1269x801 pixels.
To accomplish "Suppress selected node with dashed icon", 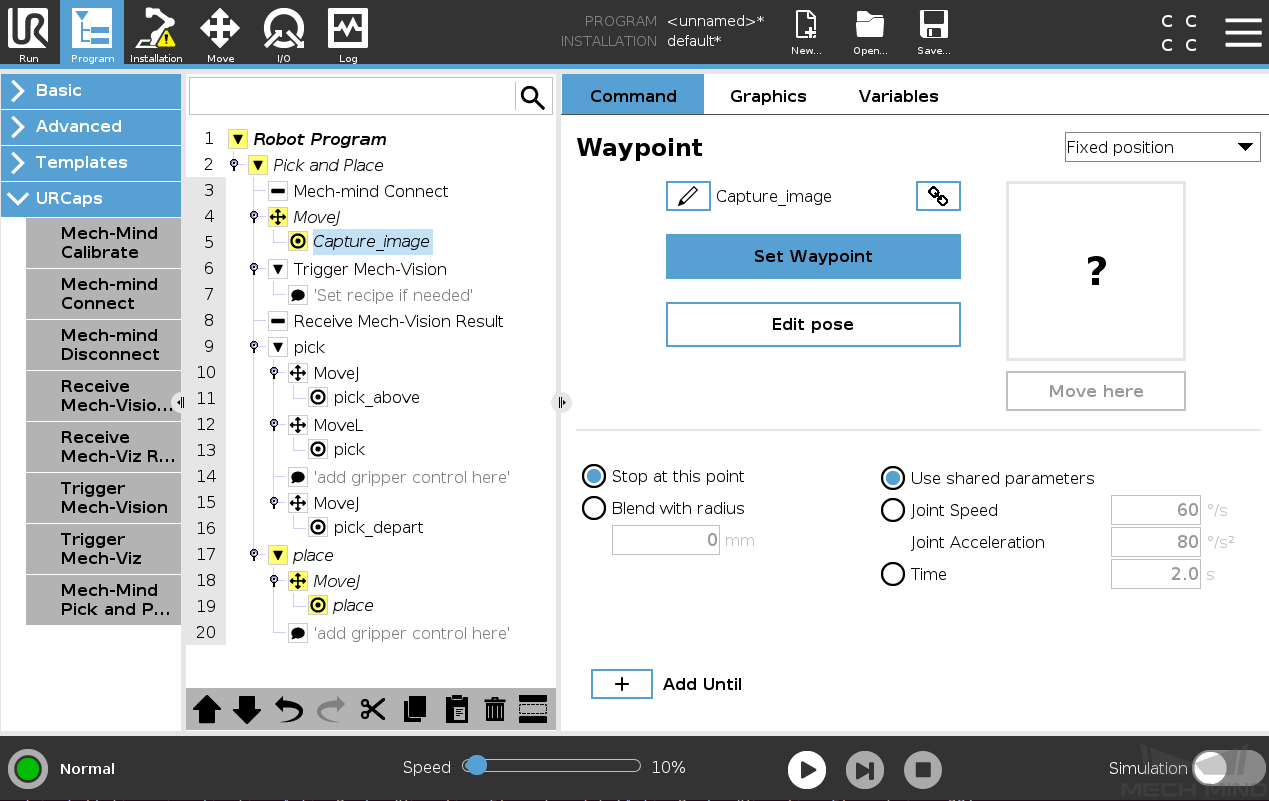I will pyautogui.click(x=533, y=710).
